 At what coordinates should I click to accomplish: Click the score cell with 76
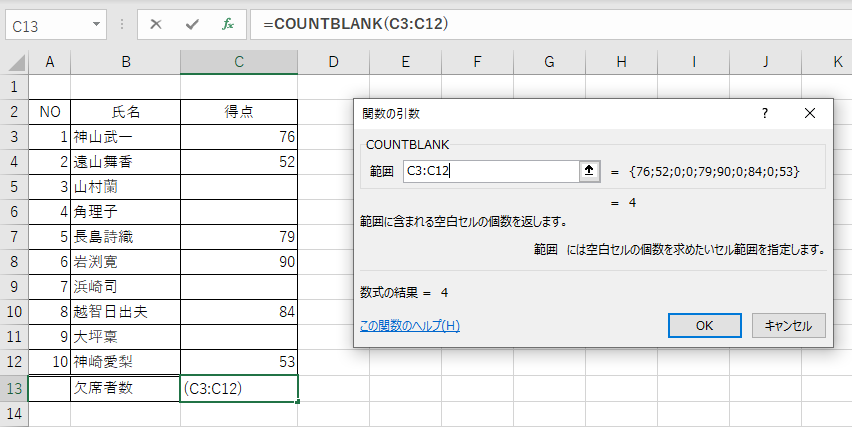click(x=239, y=137)
